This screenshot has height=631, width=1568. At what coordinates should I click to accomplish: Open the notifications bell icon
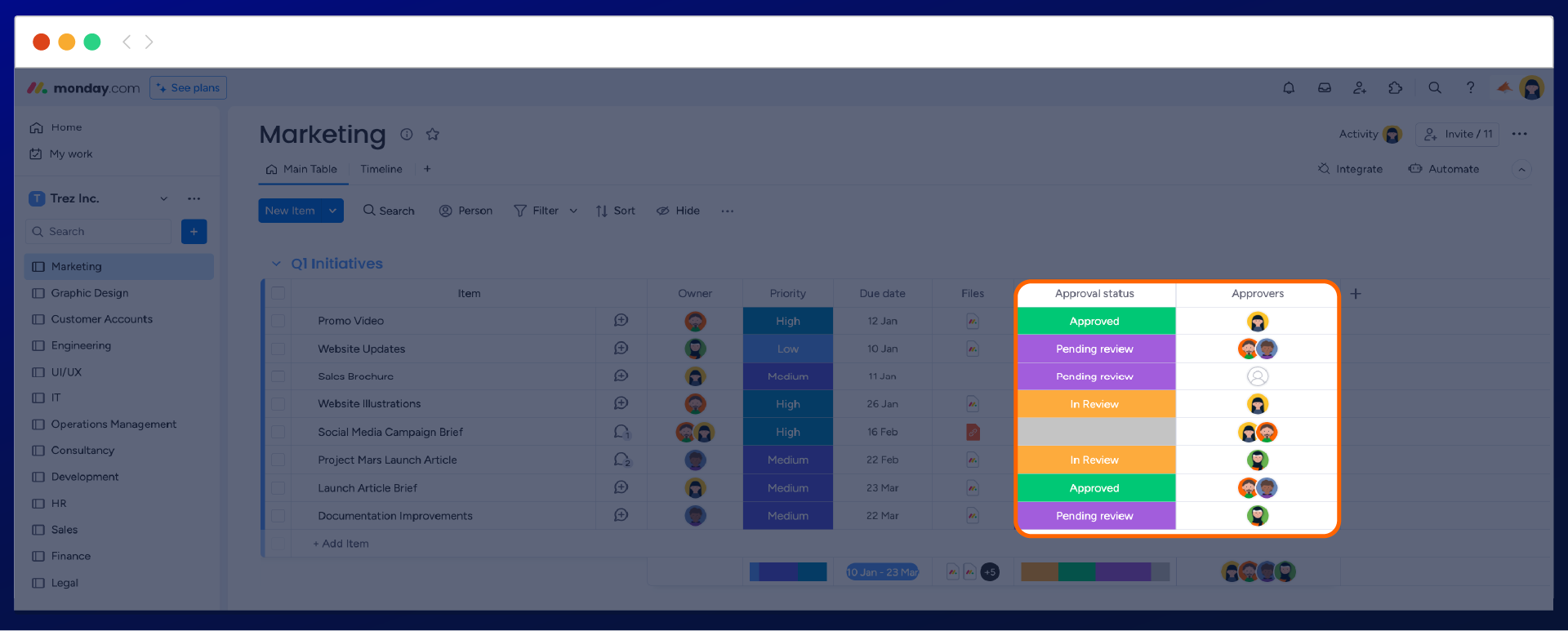coord(1289,88)
